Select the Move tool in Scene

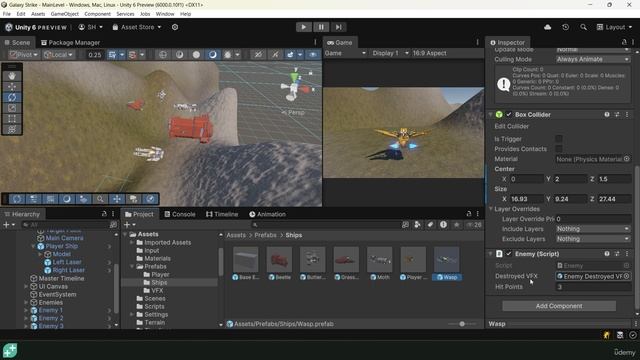click(12, 87)
